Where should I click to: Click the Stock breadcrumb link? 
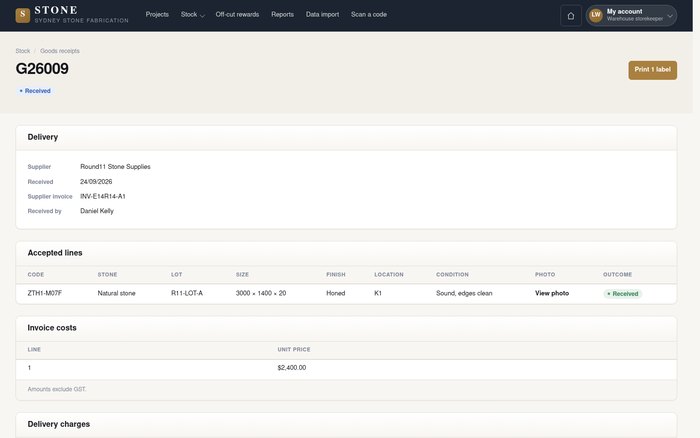point(23,51)
